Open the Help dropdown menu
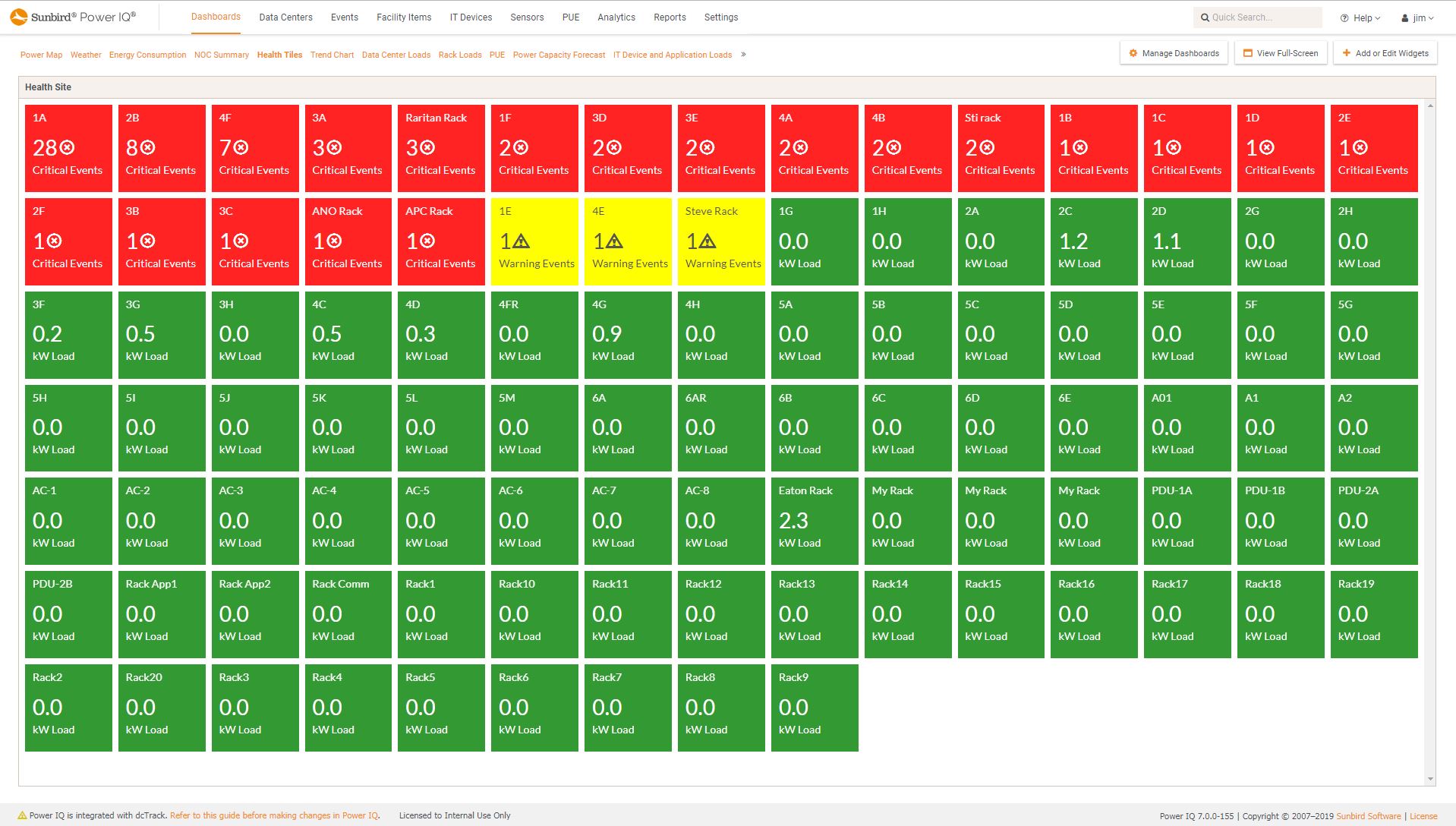This screenshot has height=826, width=1456. 1363,17
